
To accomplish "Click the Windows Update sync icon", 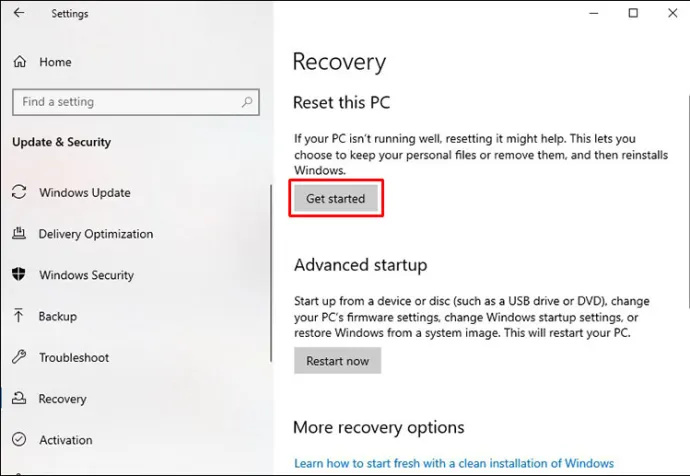I will (x=19, y=192).
